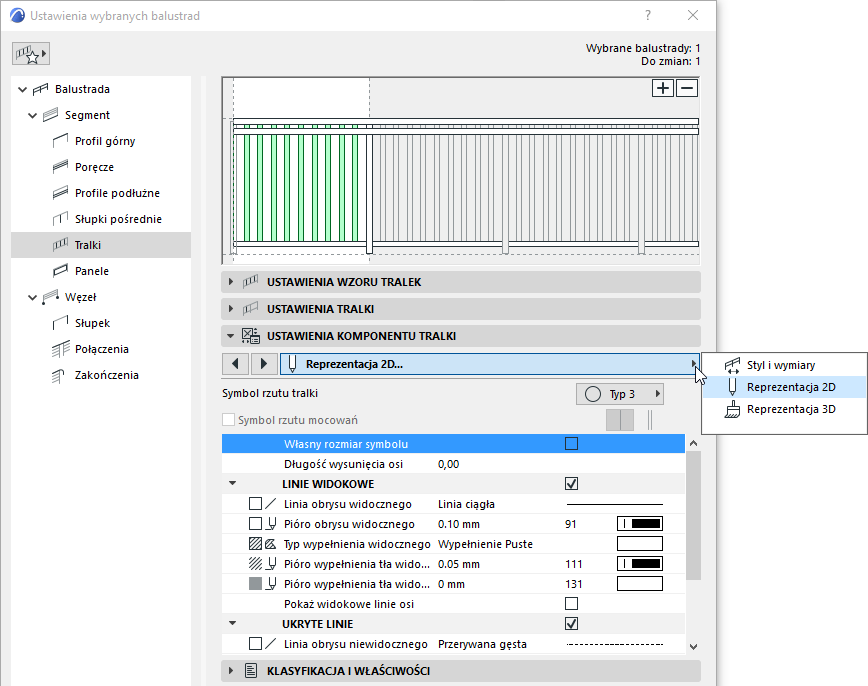This screenshot has width=868, height=686.
Task: Select the Poręcze handrail icon
Action: tap(60, 167)
